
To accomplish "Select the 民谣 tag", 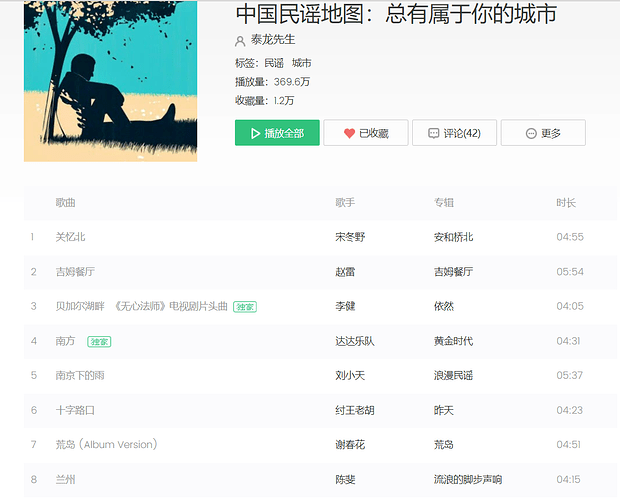I will 273,63.
